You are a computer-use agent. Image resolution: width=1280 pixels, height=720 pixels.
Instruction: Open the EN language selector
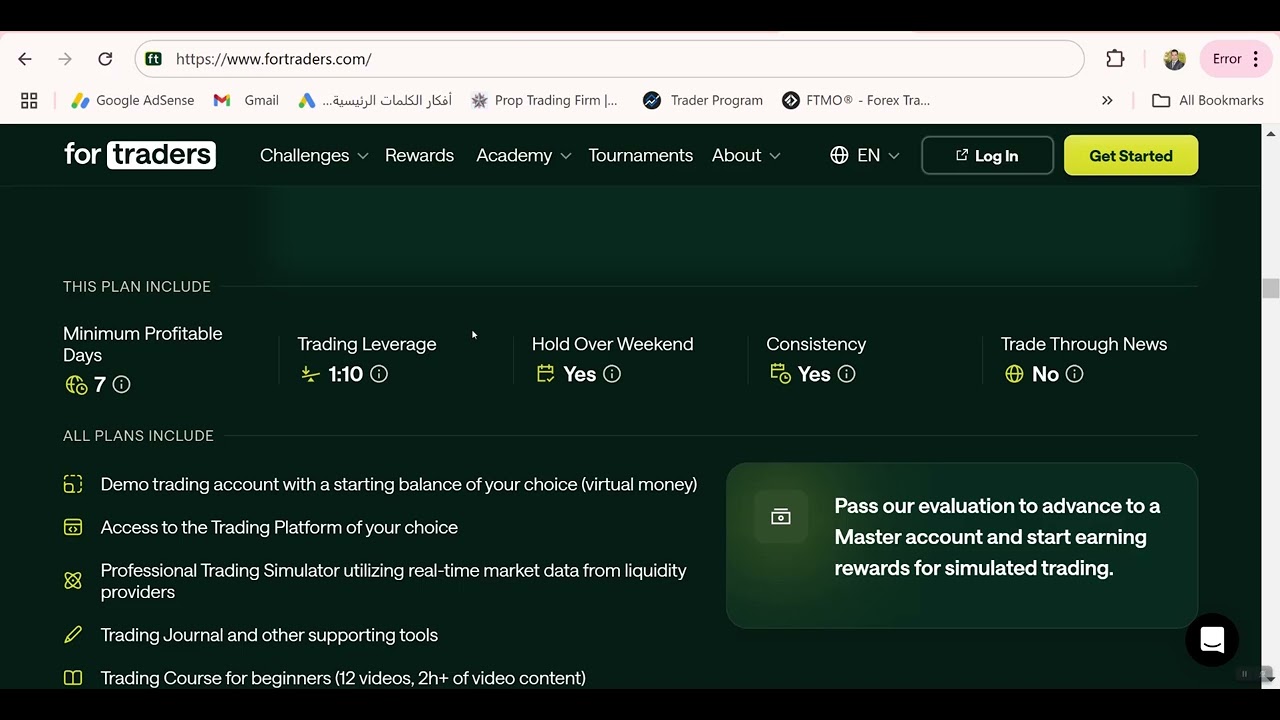point(865,155)
